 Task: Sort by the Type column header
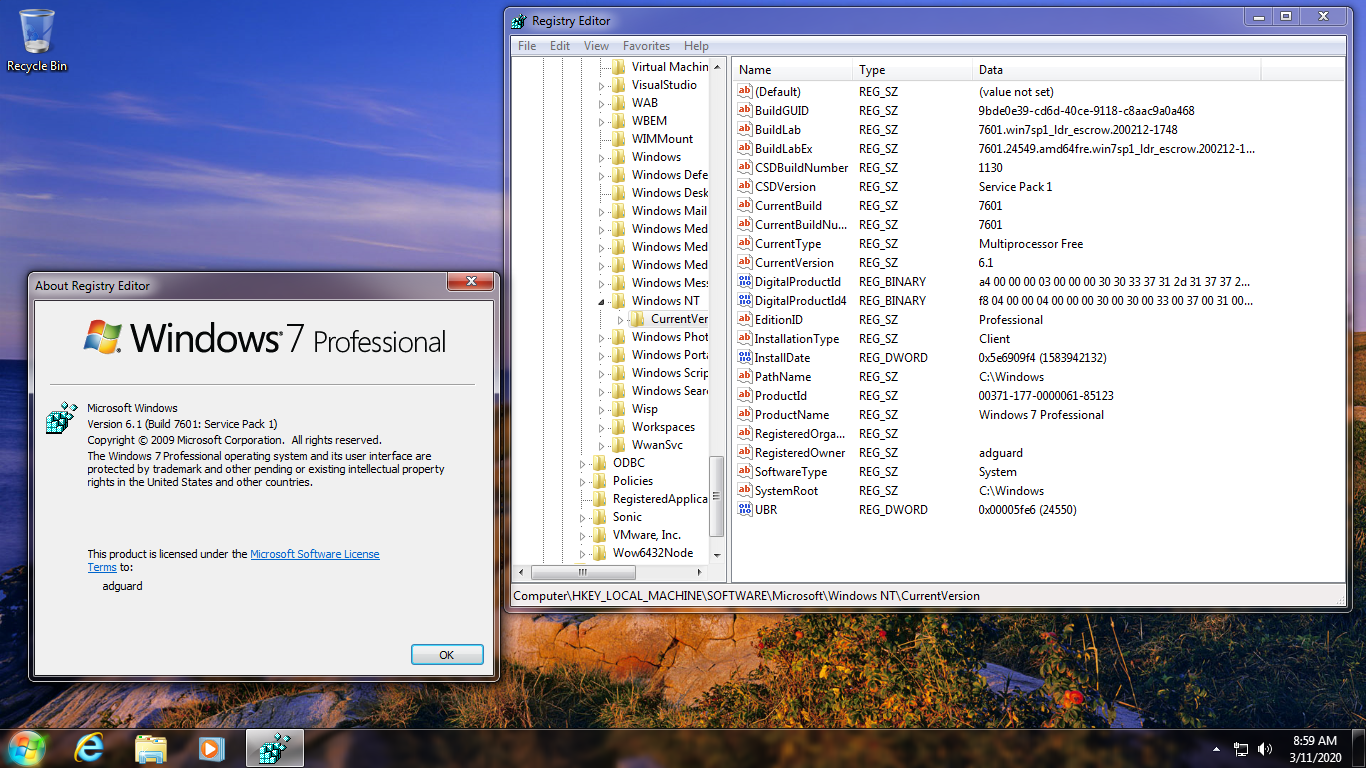point(913,70)
